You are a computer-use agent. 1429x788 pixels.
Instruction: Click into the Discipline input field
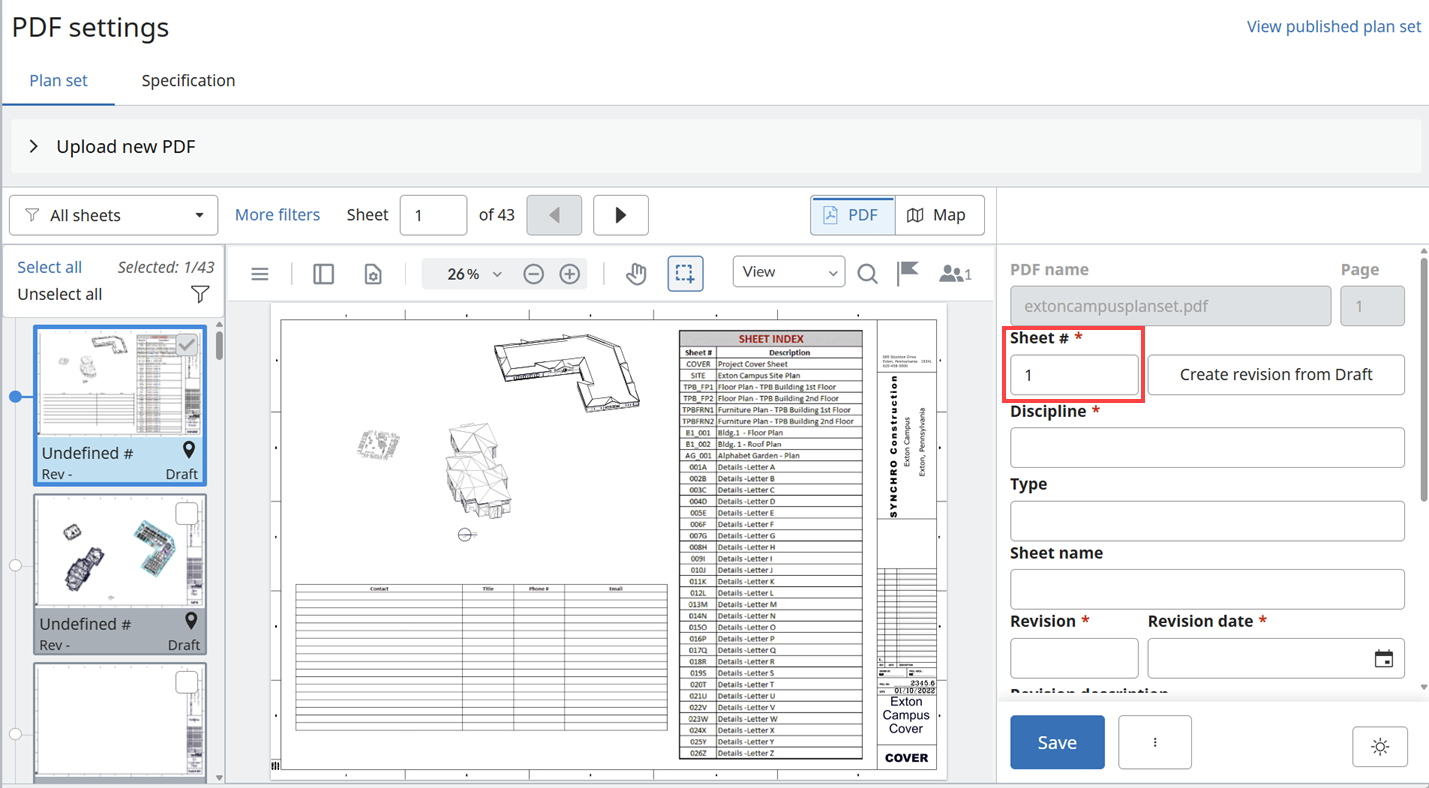[1206, 448]
